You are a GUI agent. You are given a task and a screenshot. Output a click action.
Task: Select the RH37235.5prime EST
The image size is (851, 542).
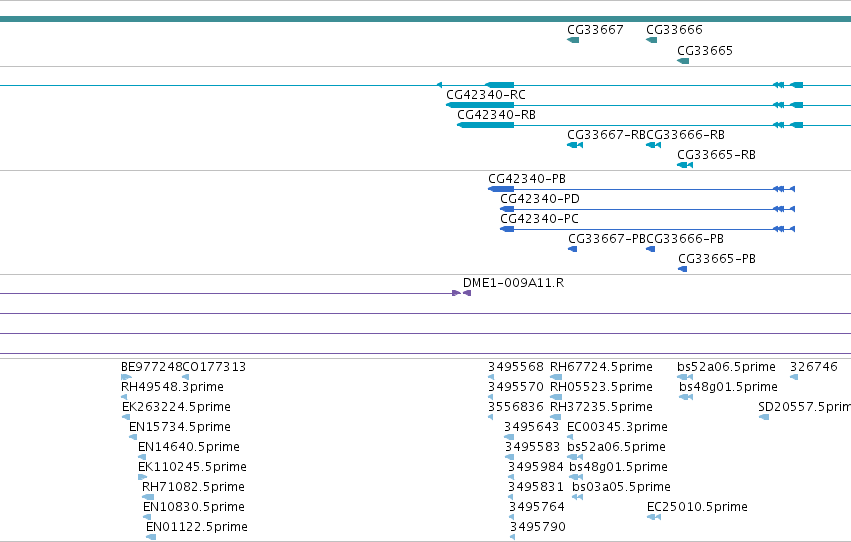point(601,407)
